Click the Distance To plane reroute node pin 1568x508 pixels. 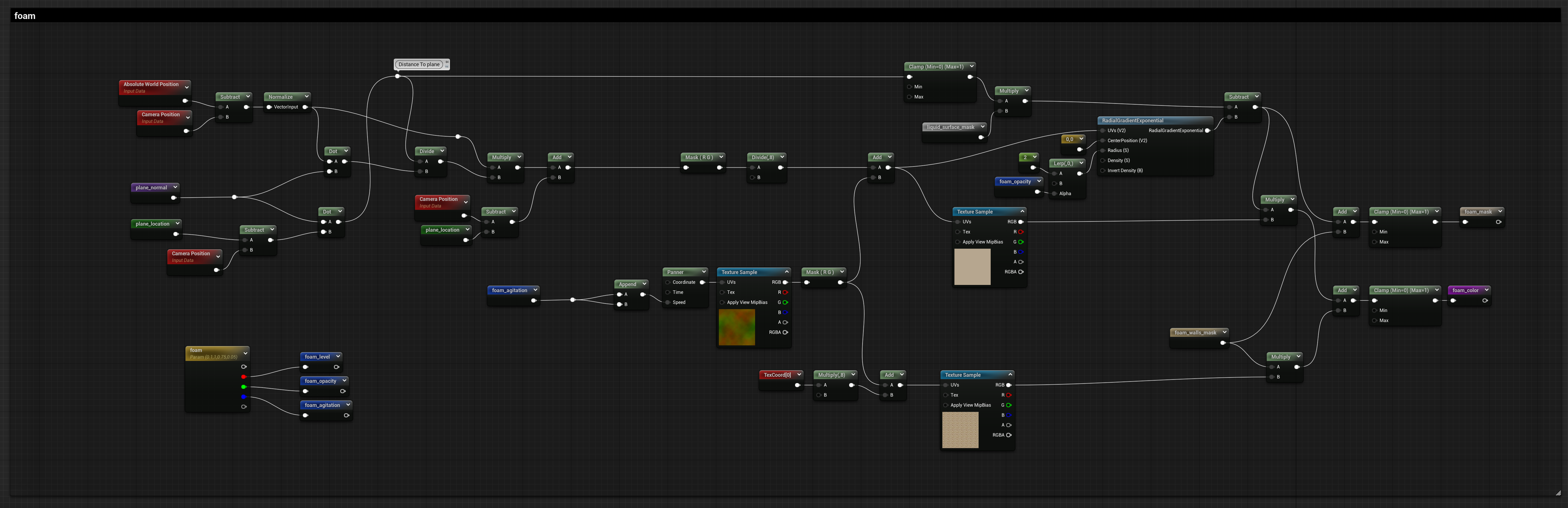398,76
